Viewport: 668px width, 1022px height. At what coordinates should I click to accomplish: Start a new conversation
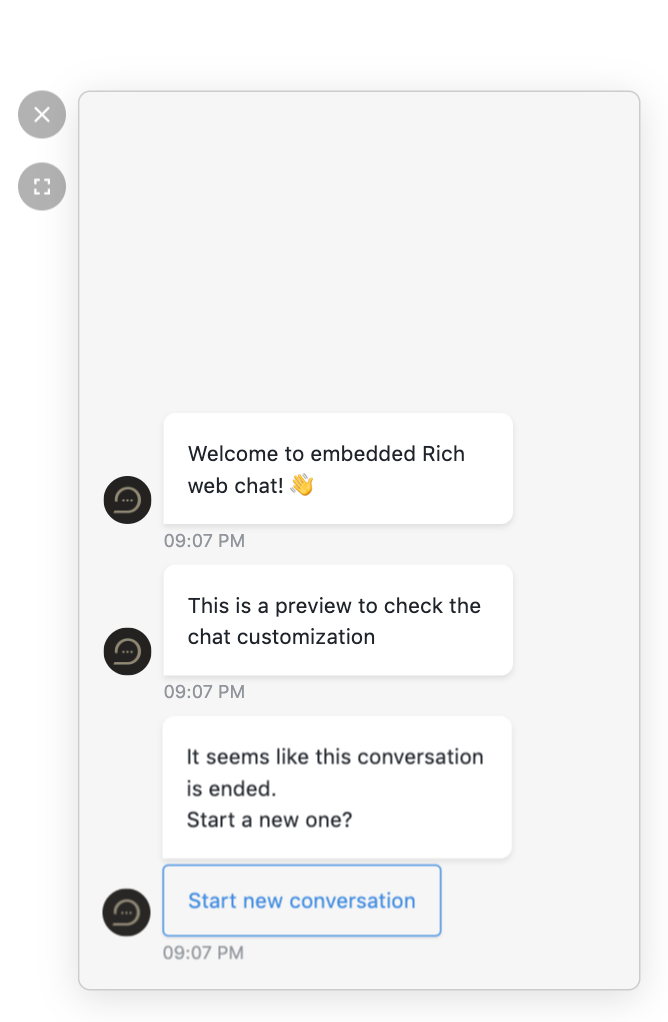pyautogui.click(x=302, y=901)
